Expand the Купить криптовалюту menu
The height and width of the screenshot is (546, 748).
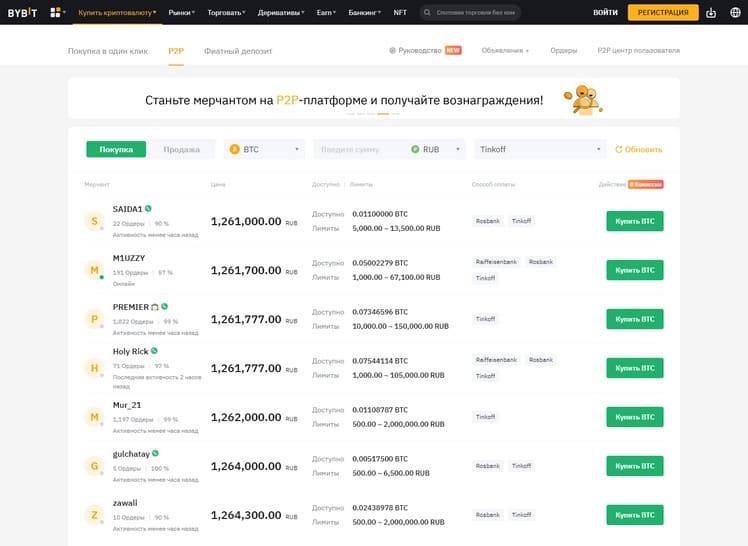tap(117, 12)
